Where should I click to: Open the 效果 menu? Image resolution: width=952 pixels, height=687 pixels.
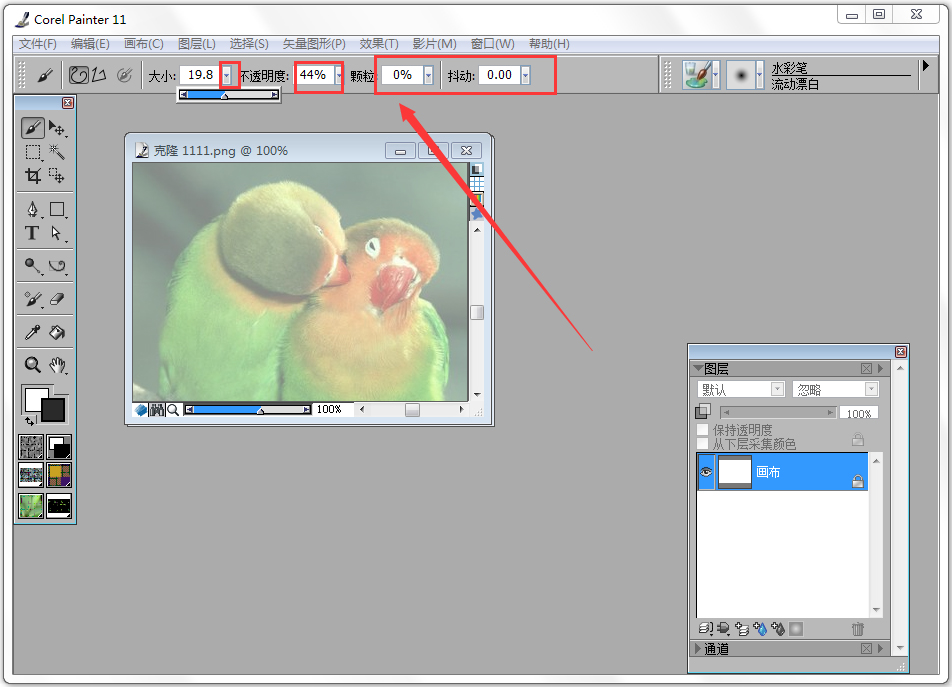(378, 43)
